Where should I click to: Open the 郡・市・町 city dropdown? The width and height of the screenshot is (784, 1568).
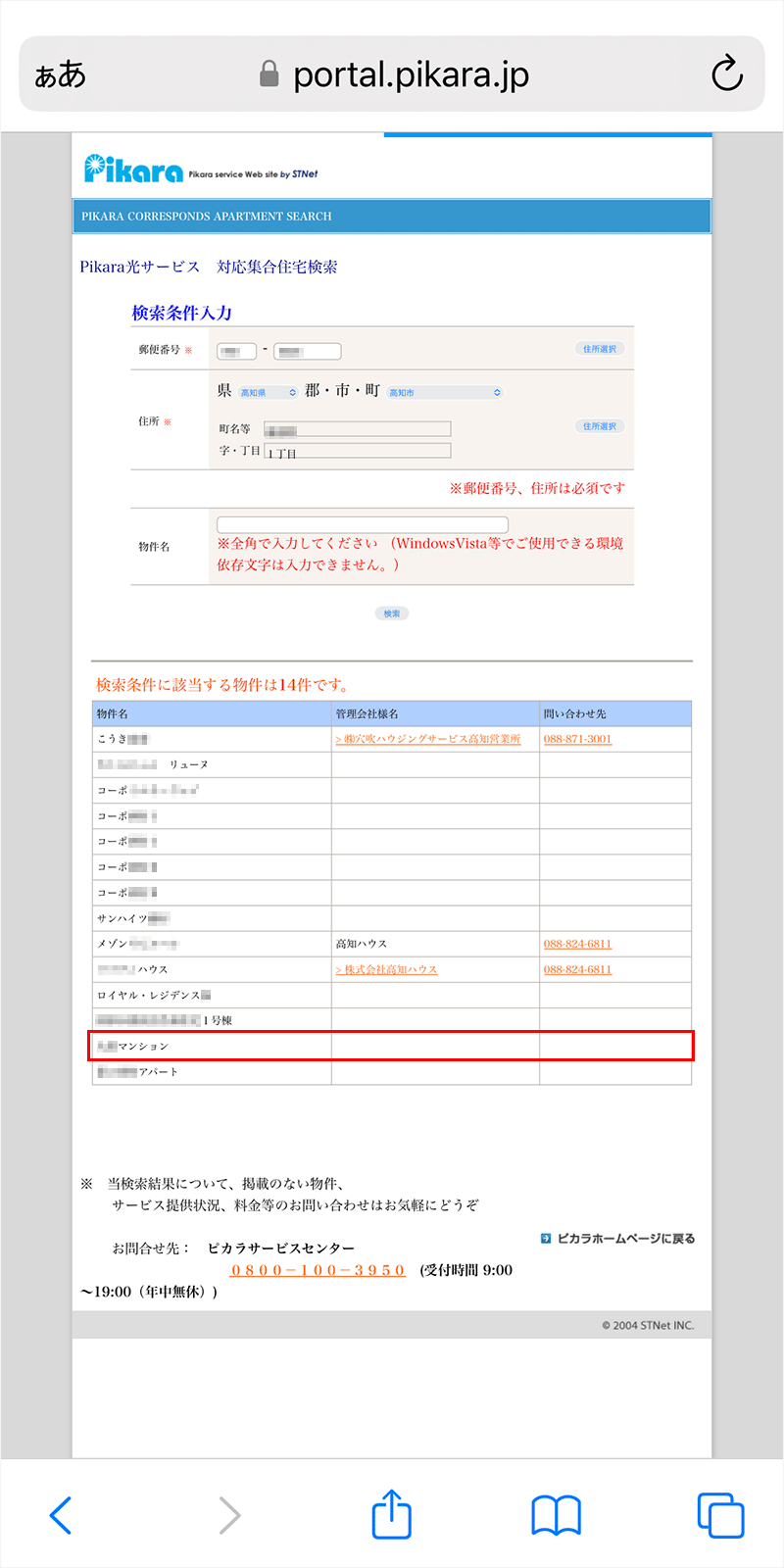[445, 392]
